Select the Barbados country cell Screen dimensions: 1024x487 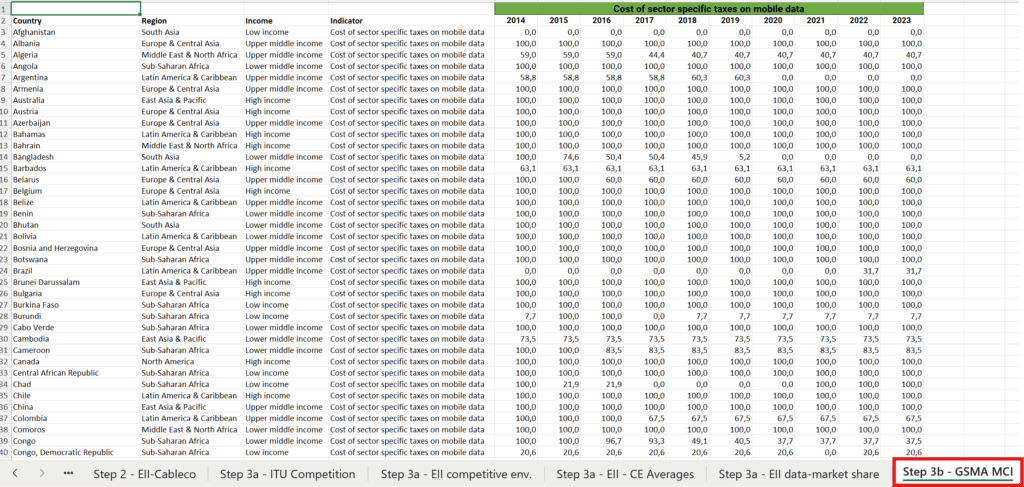(x=76, y=168)
